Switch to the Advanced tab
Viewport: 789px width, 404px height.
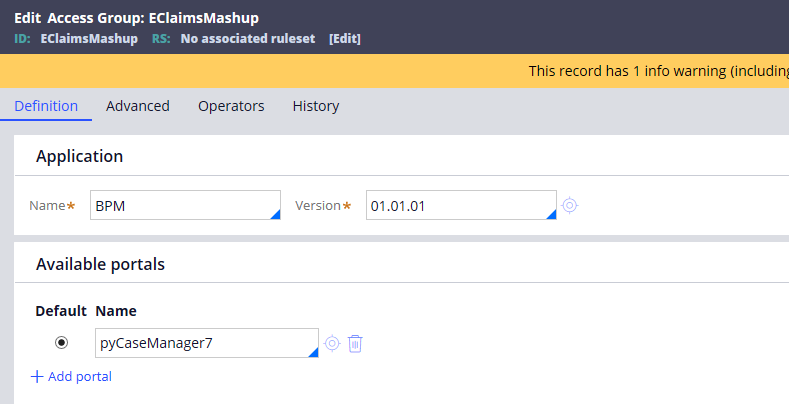(x=137, y=106)
